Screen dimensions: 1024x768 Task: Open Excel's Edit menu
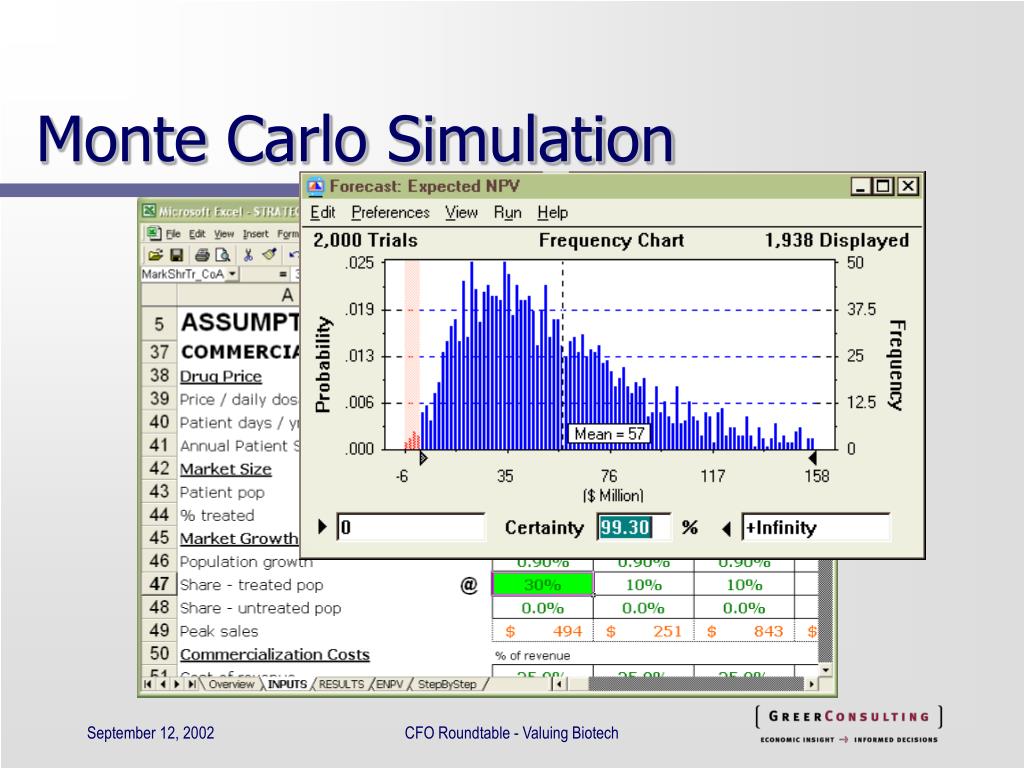point(197,234)
